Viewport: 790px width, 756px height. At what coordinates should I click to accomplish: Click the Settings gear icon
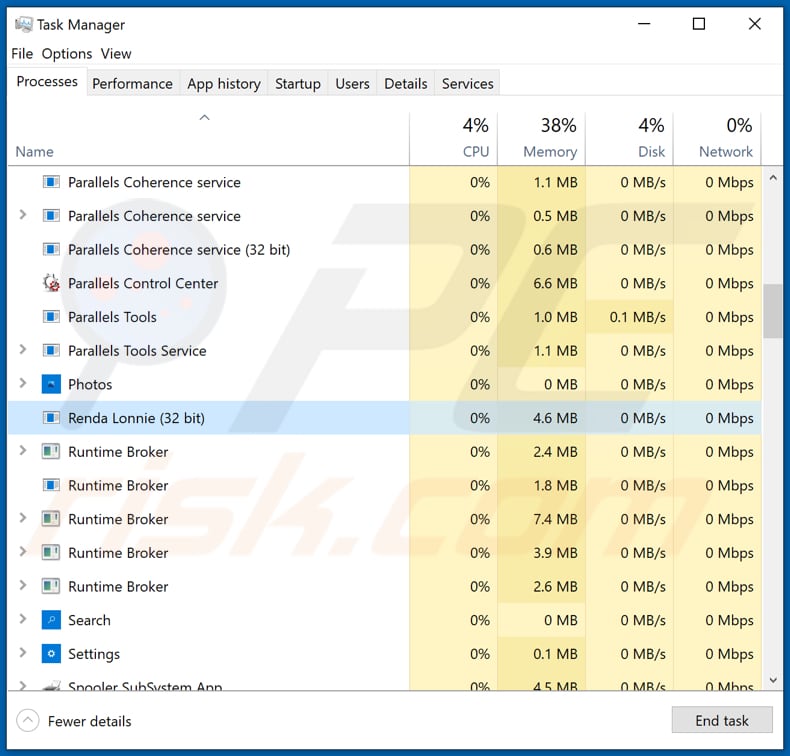(x=51, y=654)
